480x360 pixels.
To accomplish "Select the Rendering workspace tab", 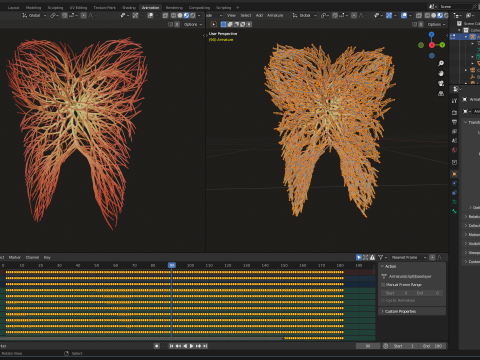I will point(174,7).
